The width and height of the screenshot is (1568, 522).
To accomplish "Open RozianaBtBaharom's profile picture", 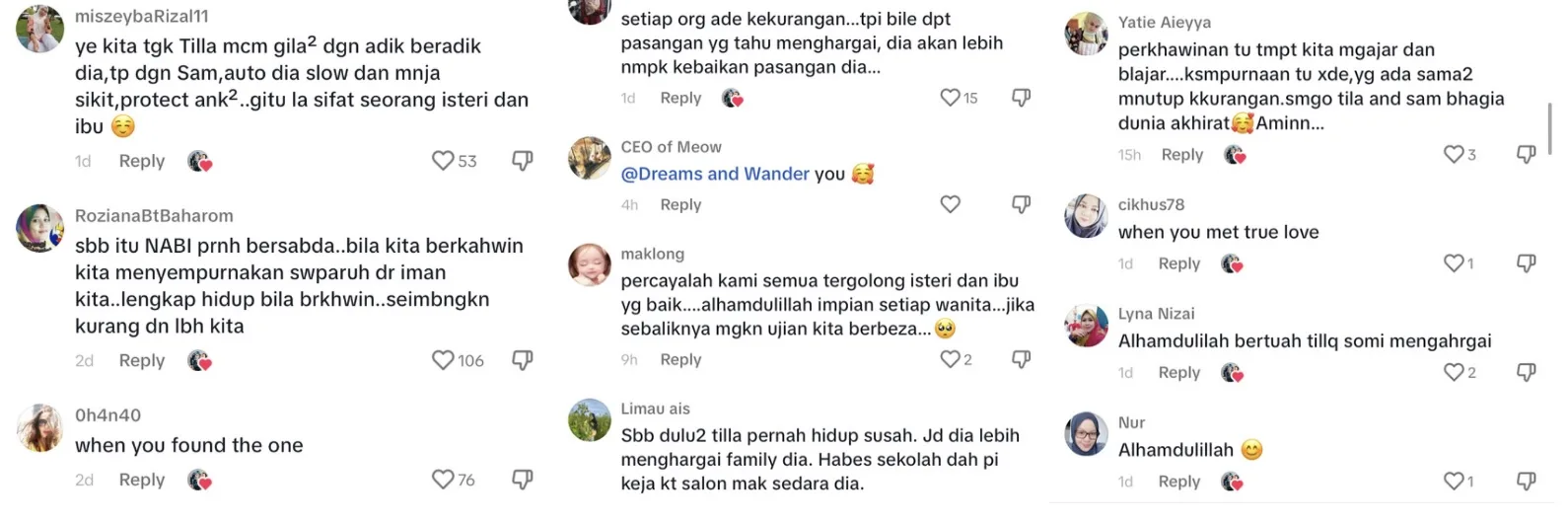I will pos(40,229).
